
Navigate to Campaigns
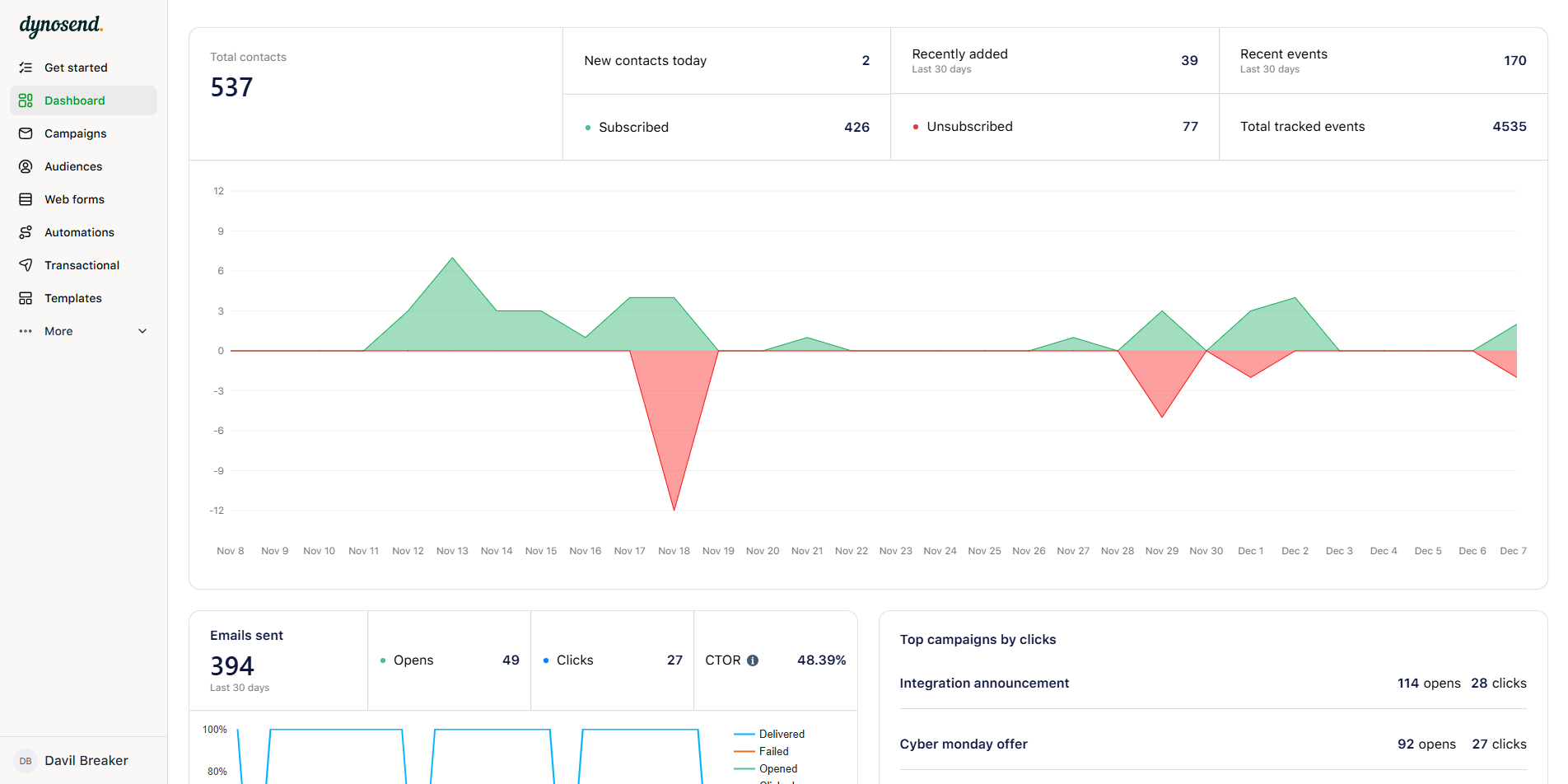(x=75, y=133)
